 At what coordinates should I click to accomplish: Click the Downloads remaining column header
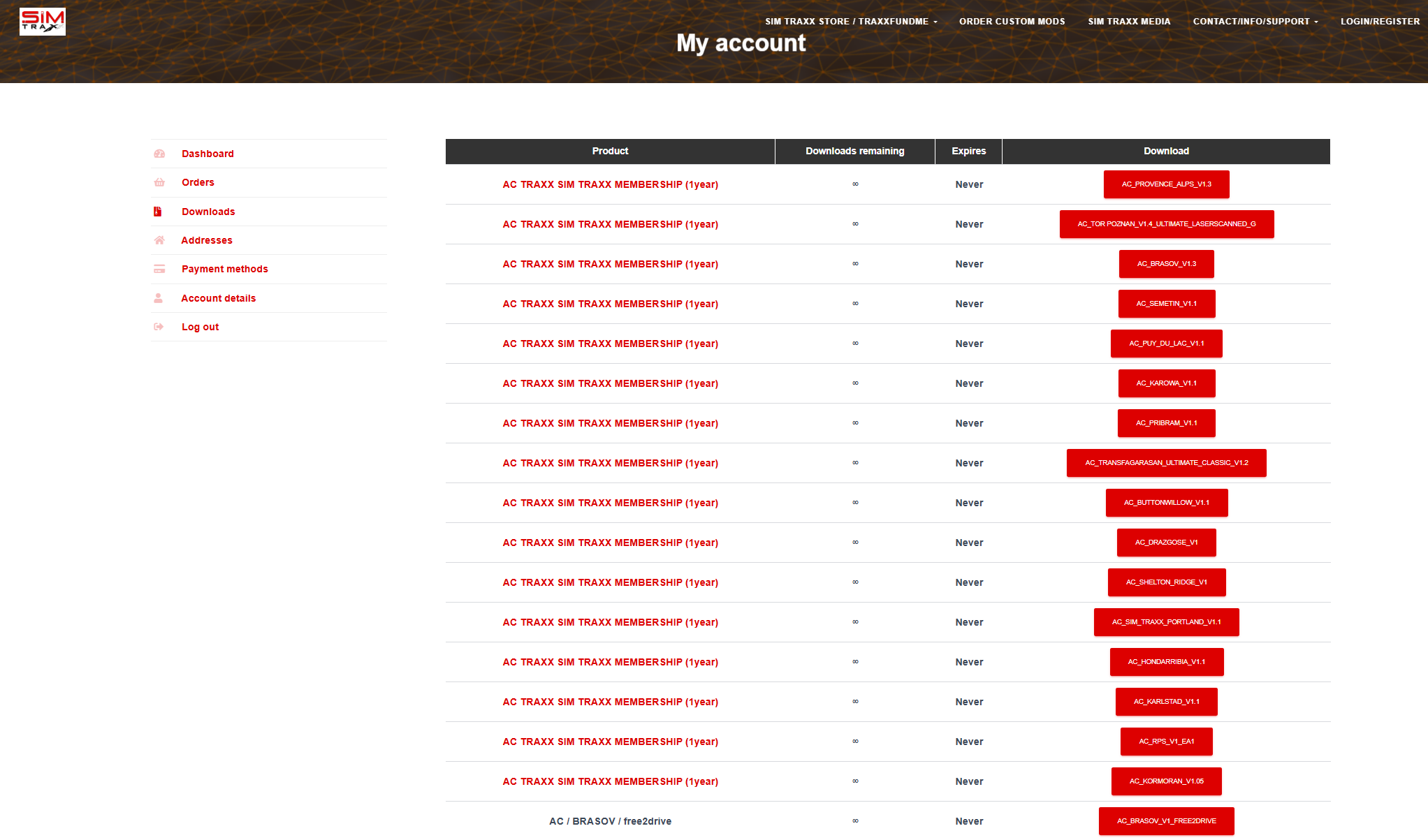[x=855, y=152]
